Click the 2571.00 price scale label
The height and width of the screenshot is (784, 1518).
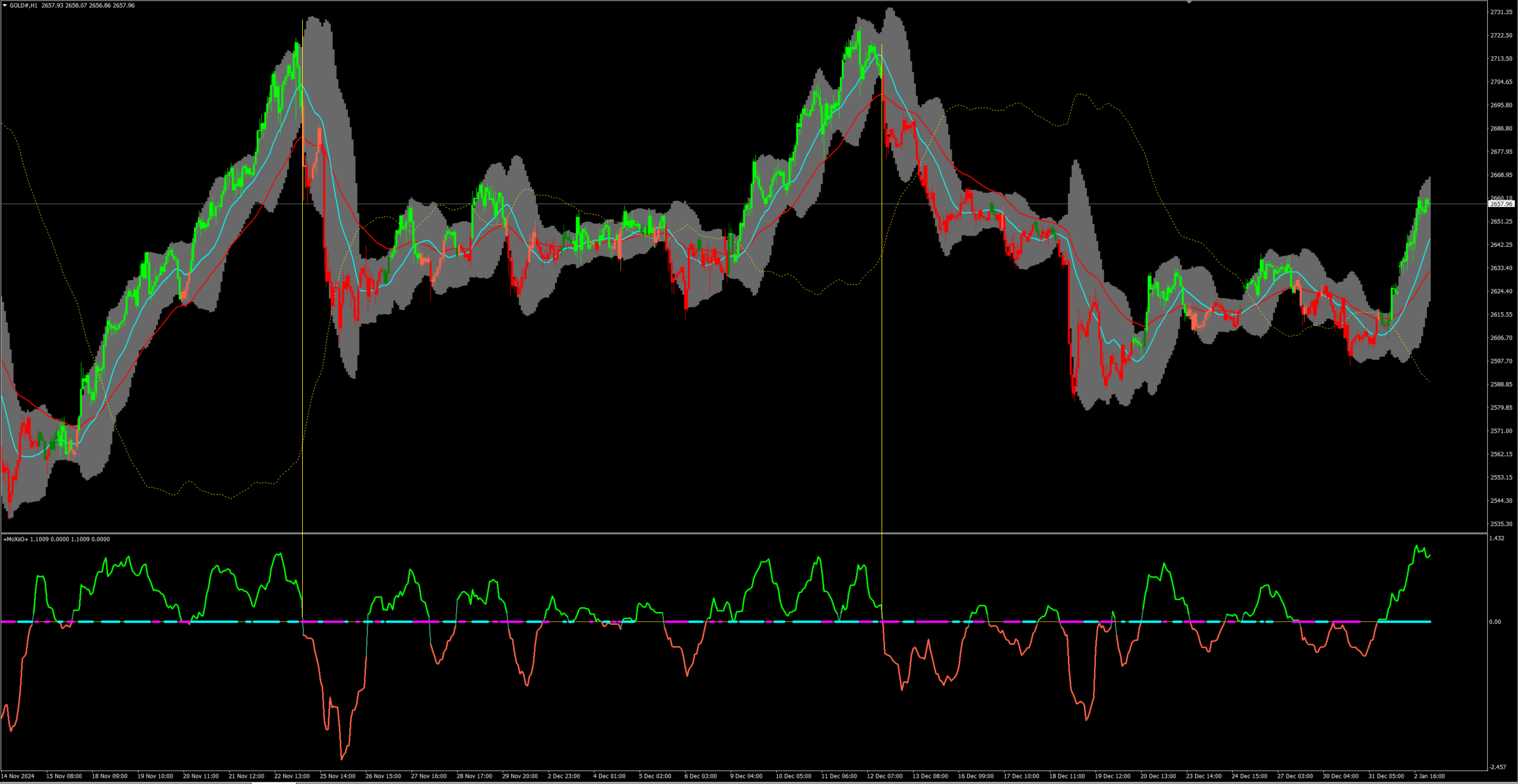tap(1501, 431)
